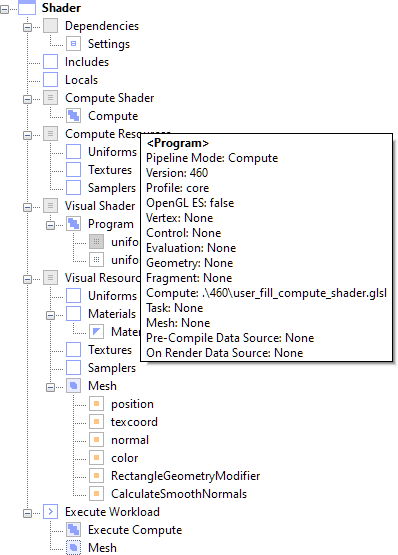Click the position attribute icon

pyautogui.click(x=96, y=404)
